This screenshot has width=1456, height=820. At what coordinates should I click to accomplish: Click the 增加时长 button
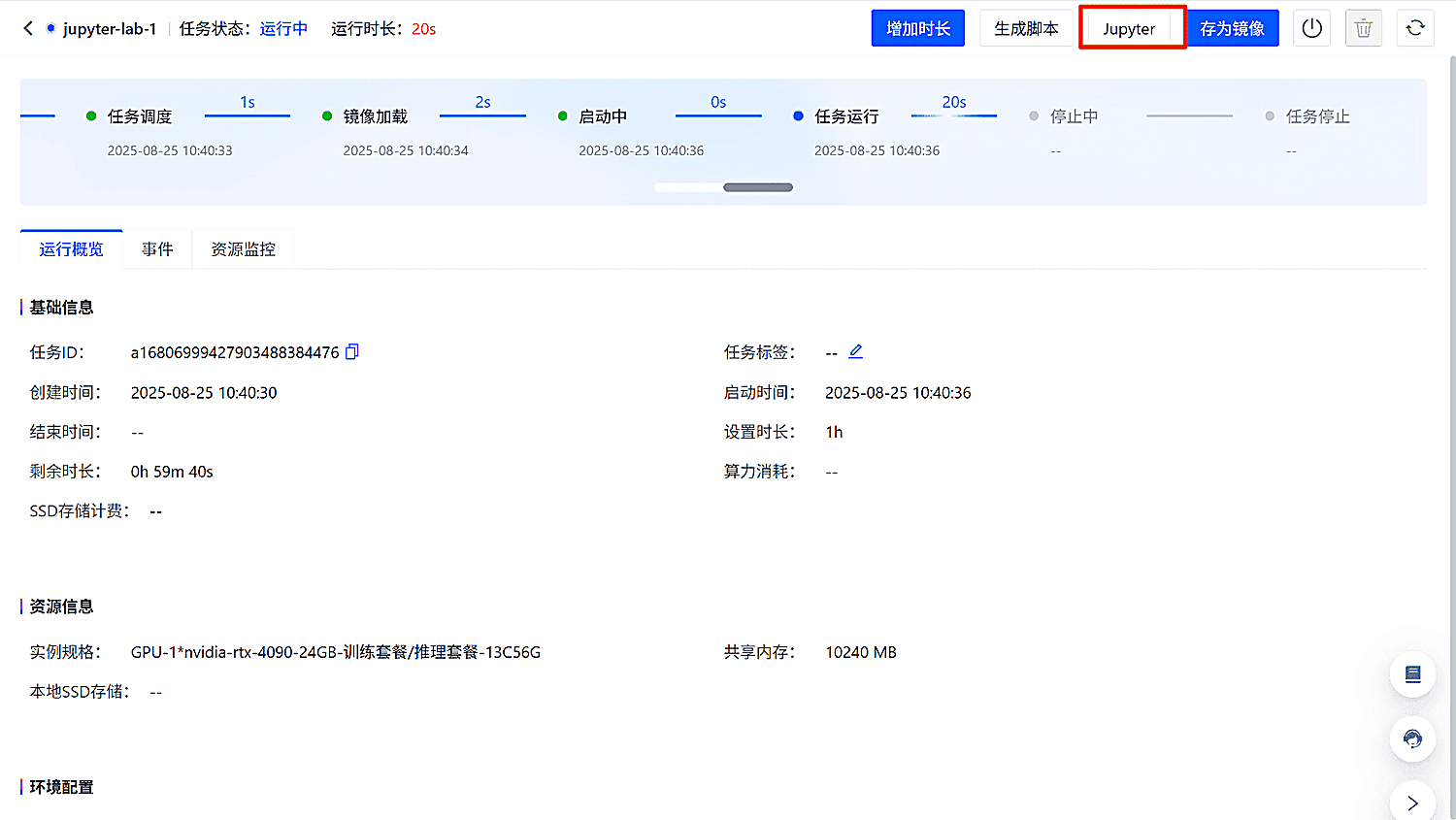pyautogui.click(x=918, y=28)
